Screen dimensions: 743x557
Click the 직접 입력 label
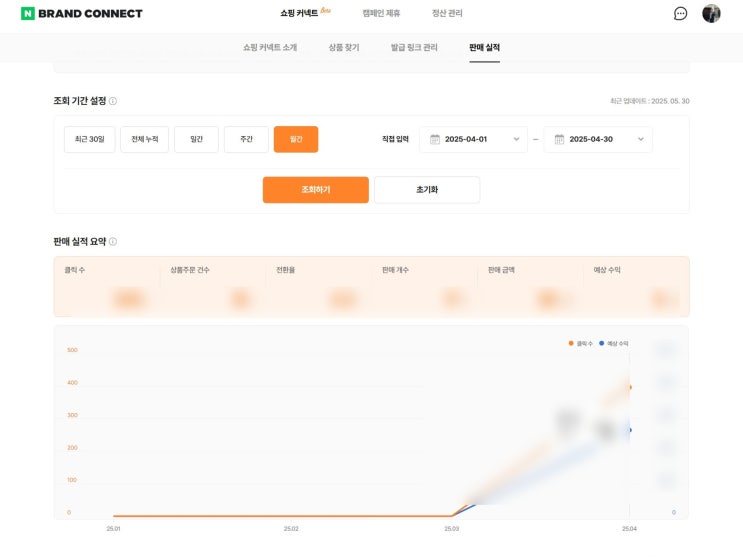click(x=395, y=139)
